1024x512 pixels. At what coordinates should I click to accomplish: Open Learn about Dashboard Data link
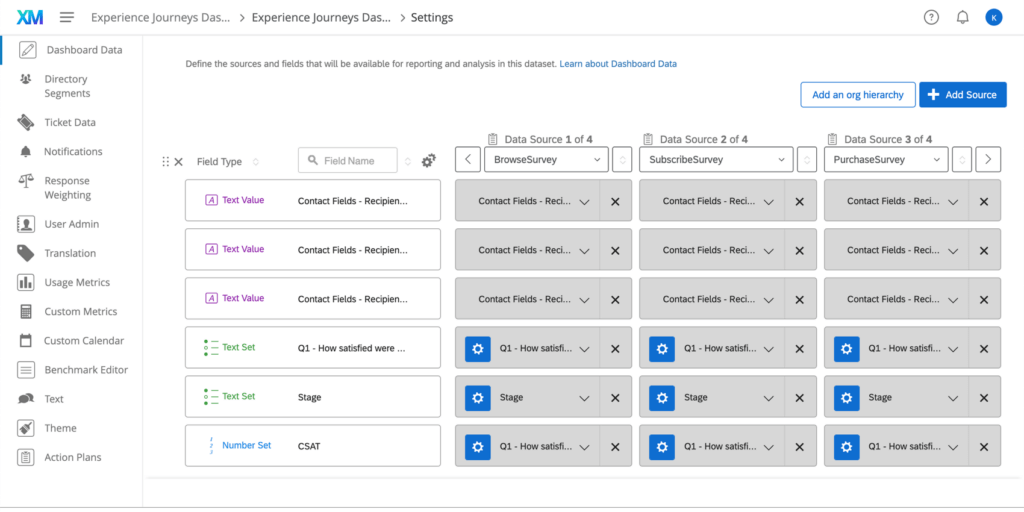pos(618,64)
